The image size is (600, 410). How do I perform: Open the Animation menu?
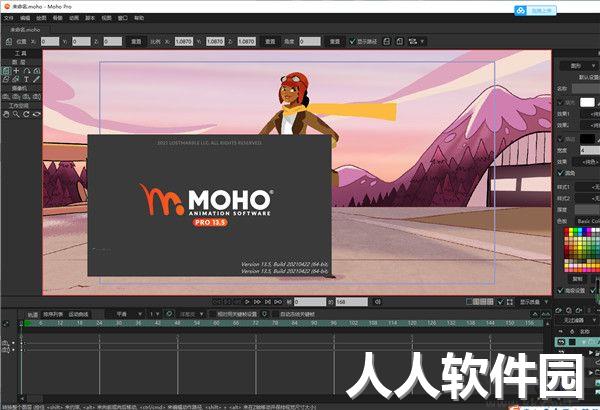[73, 18]
